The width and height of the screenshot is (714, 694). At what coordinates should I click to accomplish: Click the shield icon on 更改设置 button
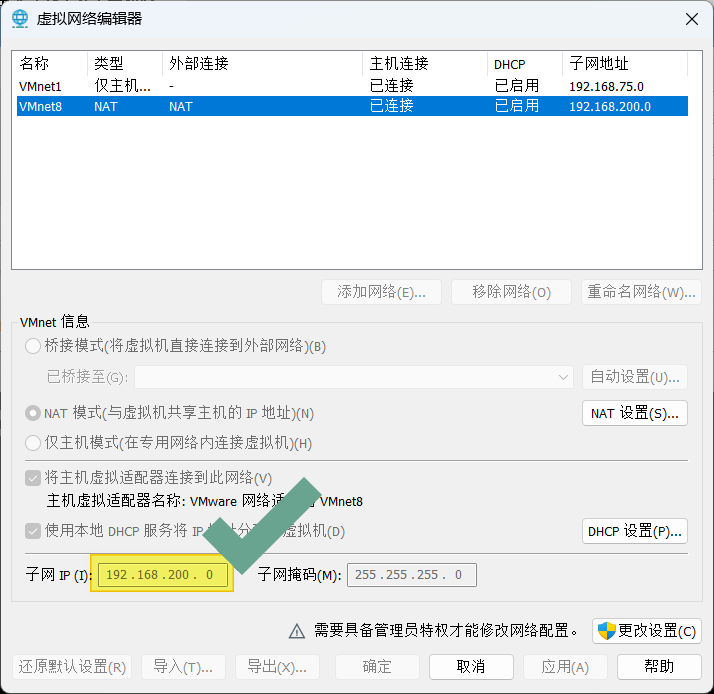tap(606, 631)
